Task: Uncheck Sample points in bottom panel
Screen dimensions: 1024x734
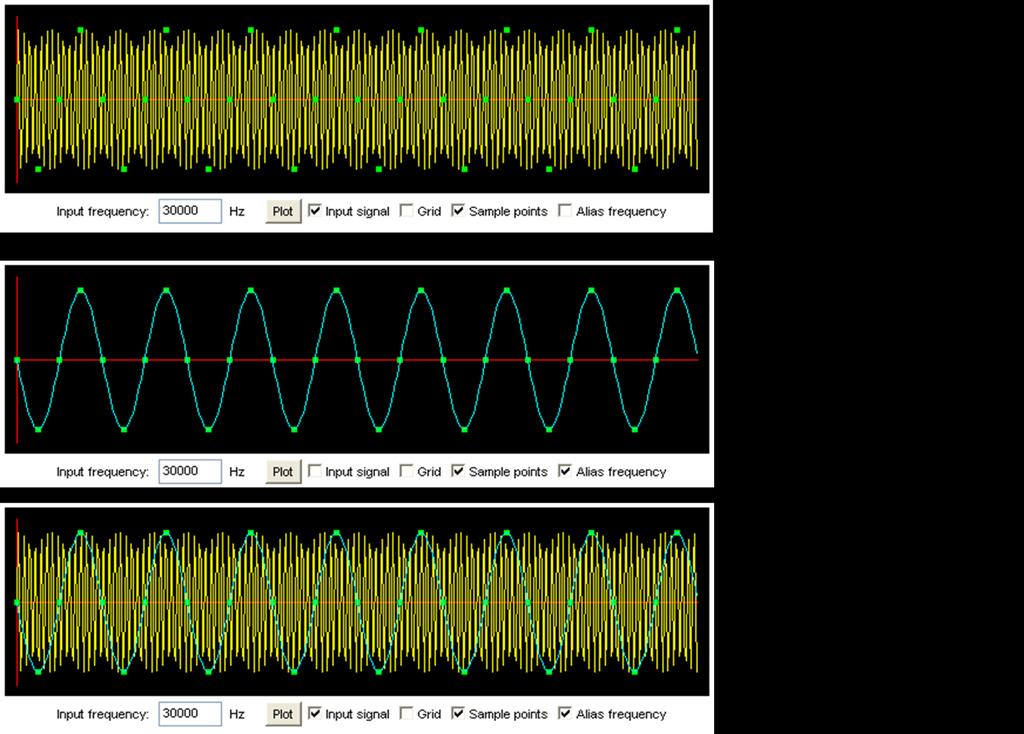Action: pos(458,713)
